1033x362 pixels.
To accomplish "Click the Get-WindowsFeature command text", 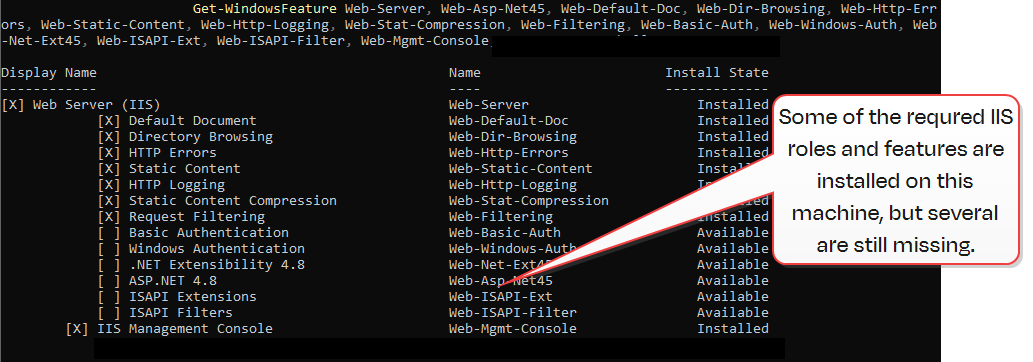I will 265,9.
